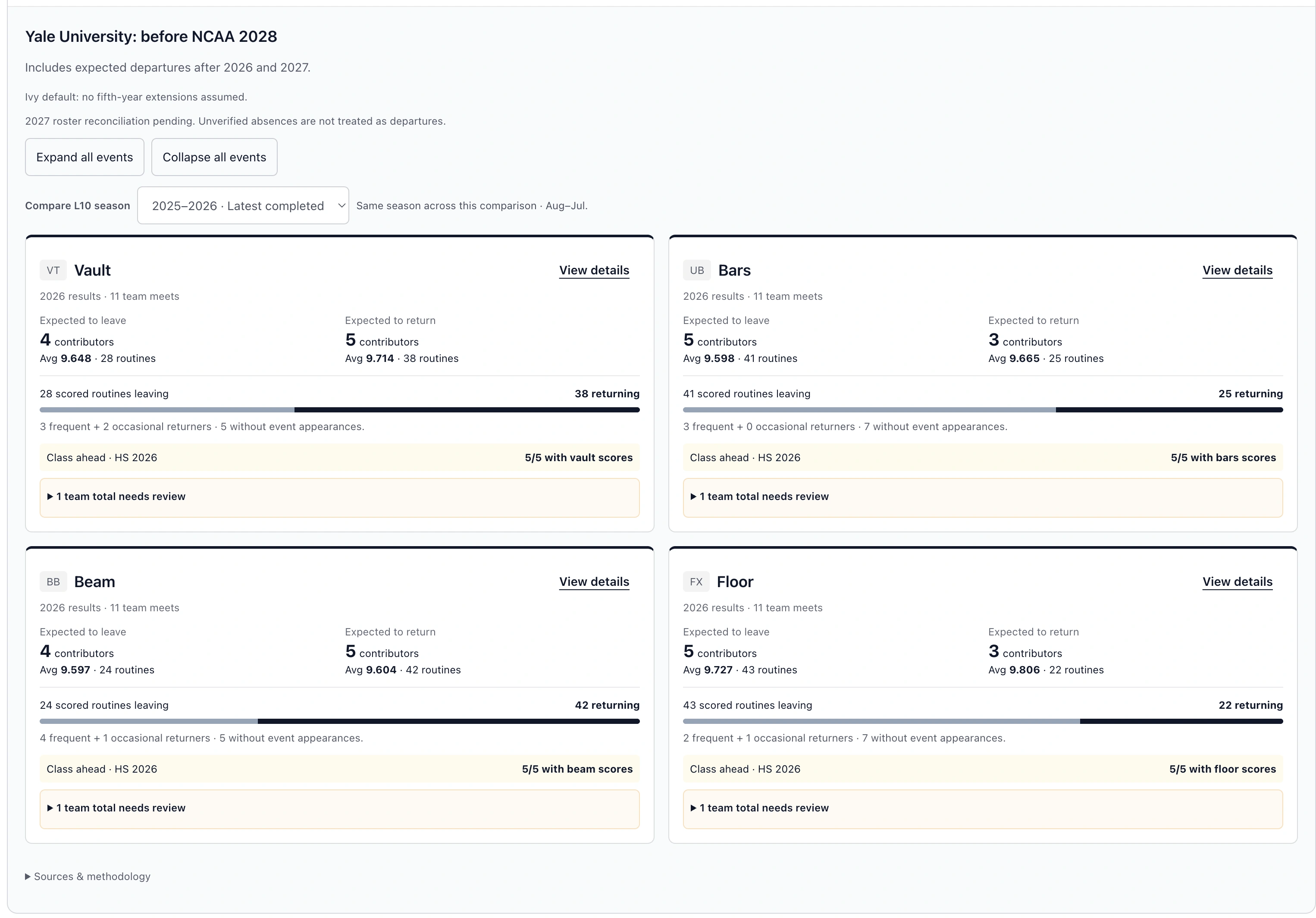Click '24 scored routines leaving' text
The width and height of the screenshot is (1316, 918).
[x=104, y=705]
